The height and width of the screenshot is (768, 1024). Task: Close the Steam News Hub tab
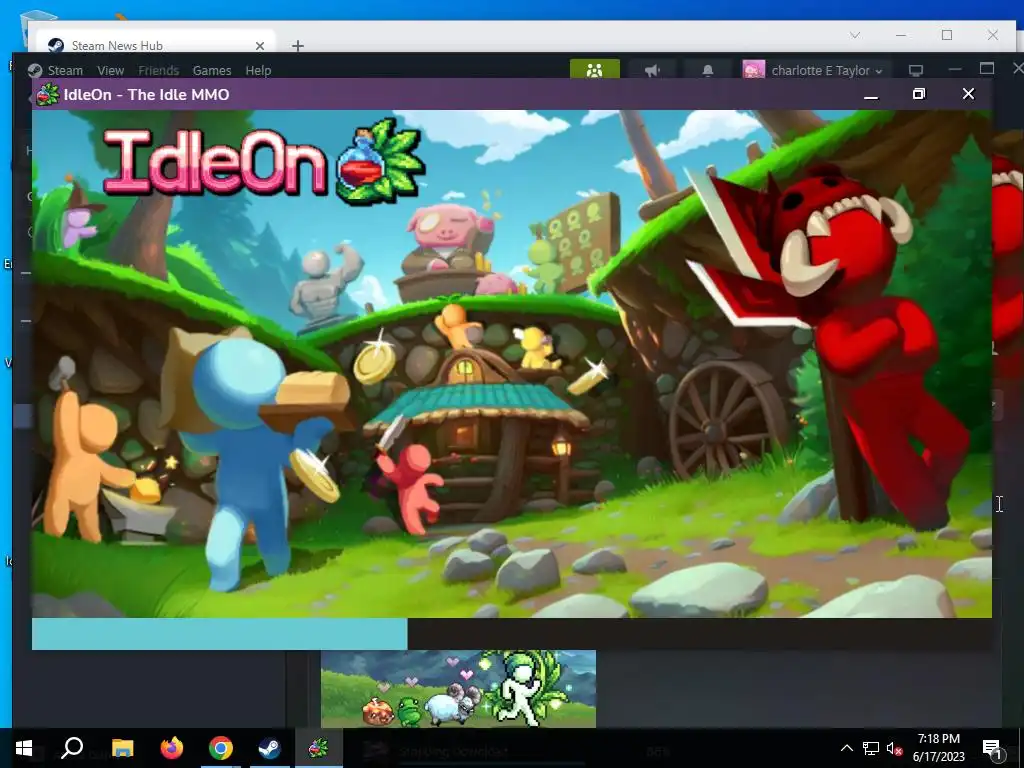coord(260,46)
